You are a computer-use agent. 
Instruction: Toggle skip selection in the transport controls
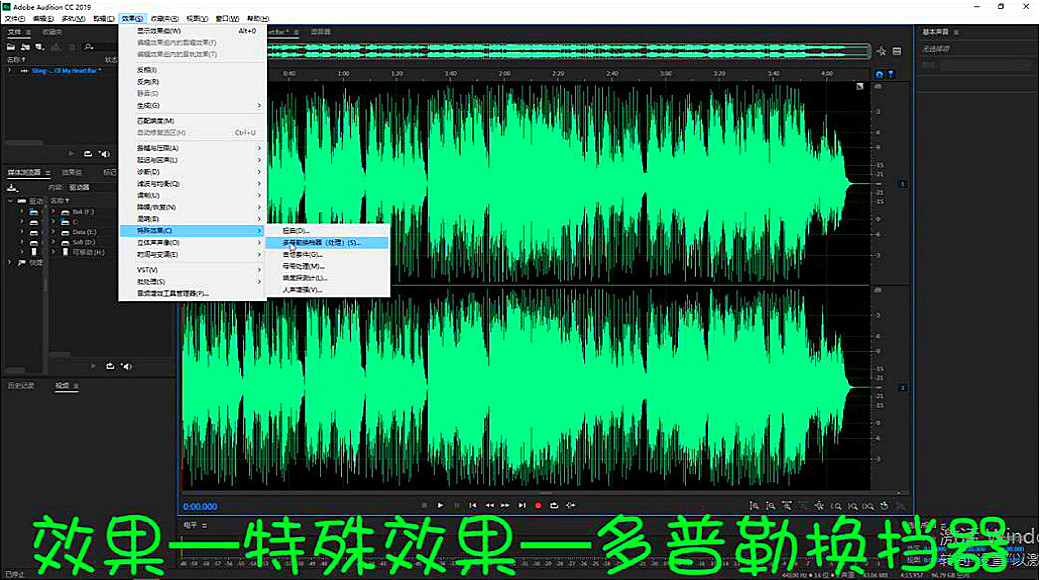click(571, 506)
